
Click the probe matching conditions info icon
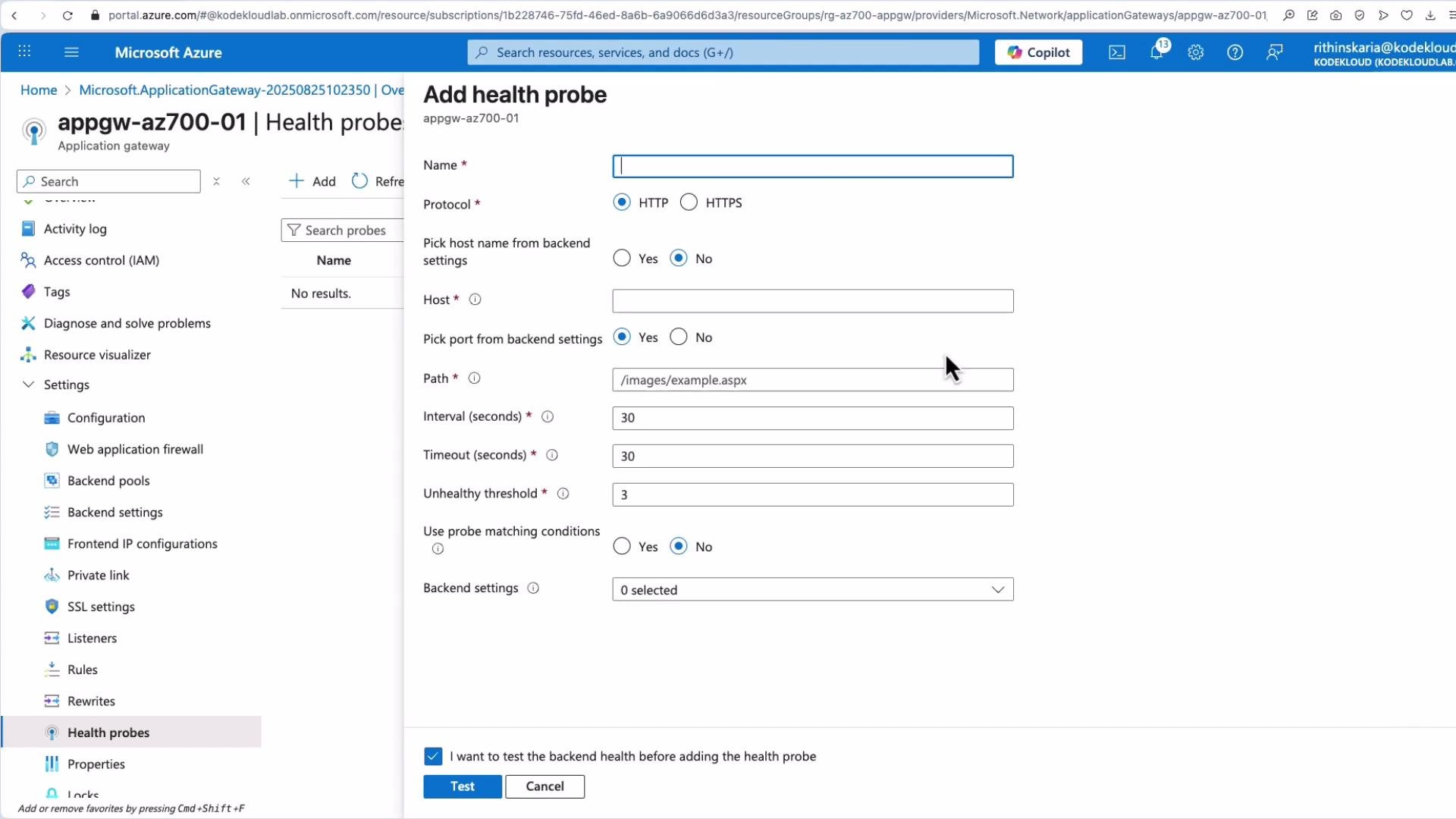pos(438,549)
